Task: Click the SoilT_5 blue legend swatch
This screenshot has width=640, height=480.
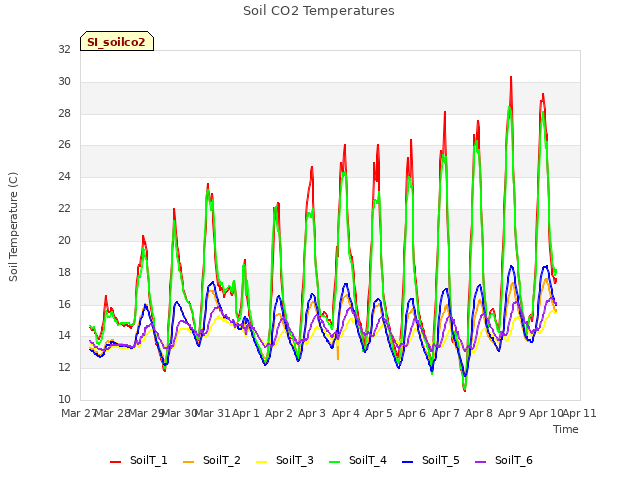Action: (x=408, y=462)
